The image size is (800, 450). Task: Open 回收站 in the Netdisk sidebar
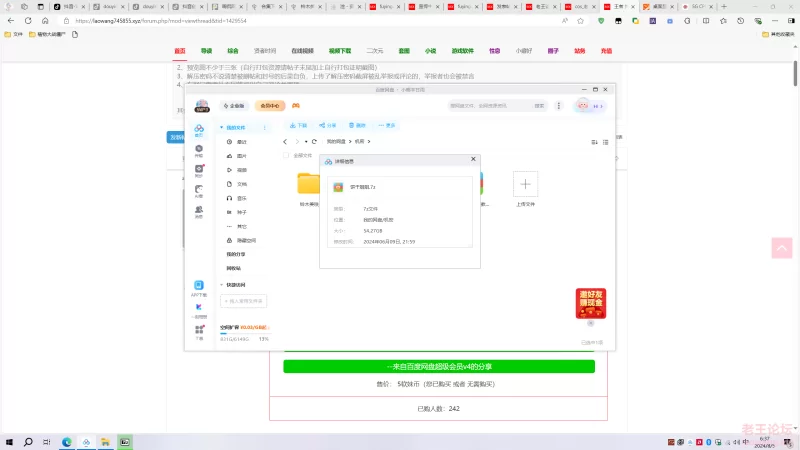(234, 268)
